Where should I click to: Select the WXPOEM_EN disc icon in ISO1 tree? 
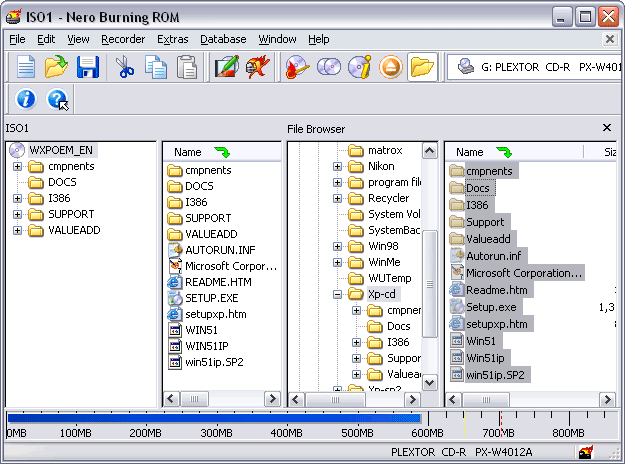coord(17,150)
